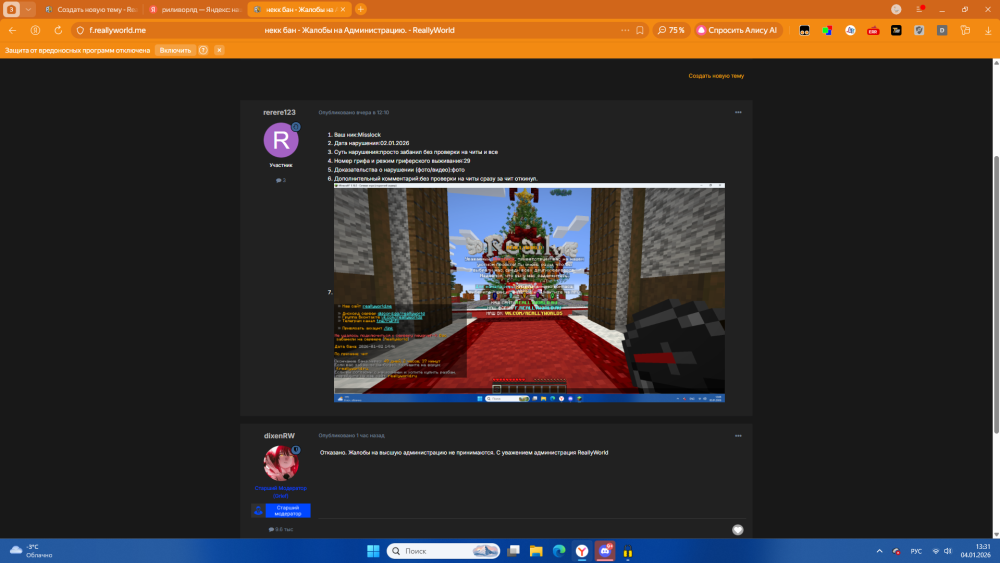Switch to the 'риливорлд — Яндекс' tab
This screenshot has height=563, width=1000.
coord(195,10)
